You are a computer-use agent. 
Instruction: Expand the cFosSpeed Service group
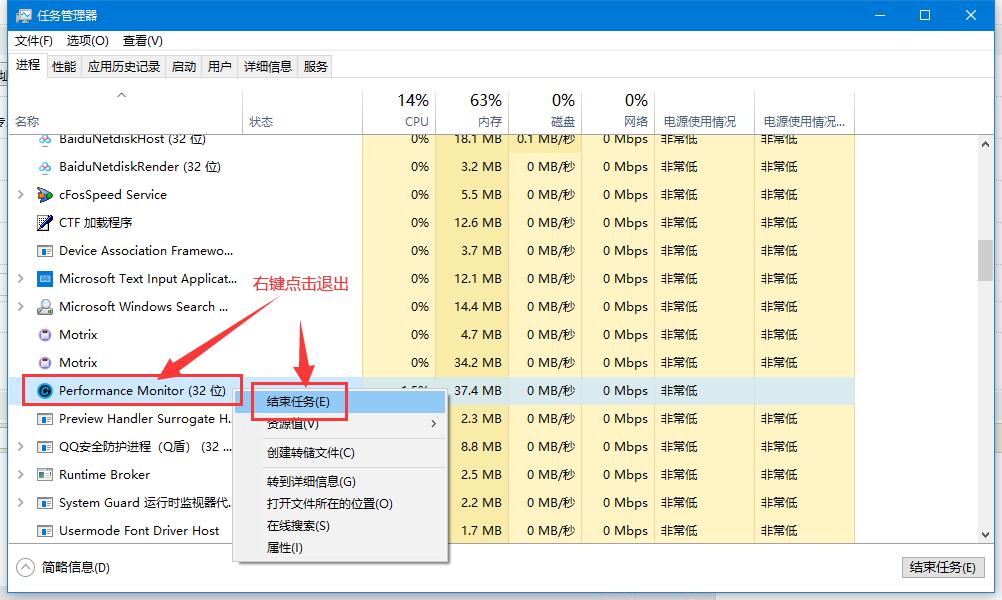click(20, 194)
